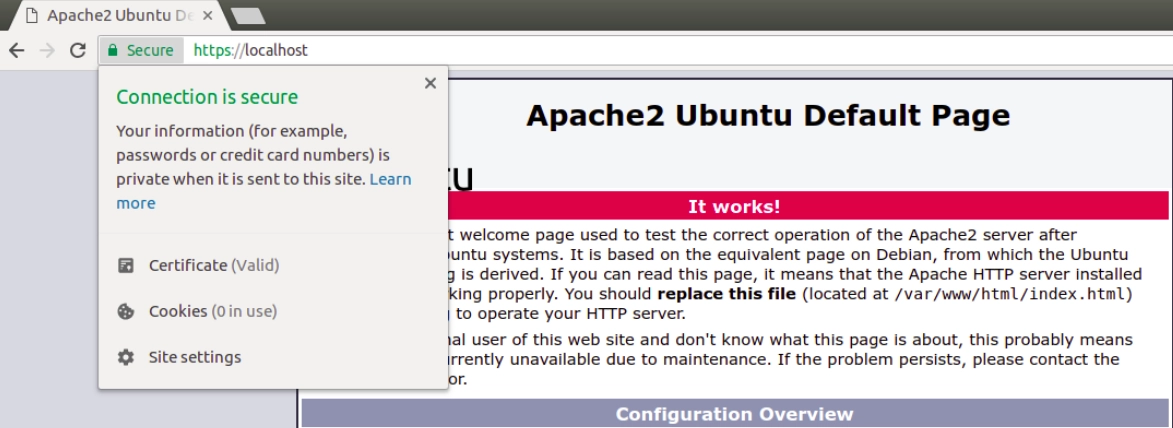Click the green padlock icon
The height and width of the screenshot is (428, 1173).
click(113, 51)
